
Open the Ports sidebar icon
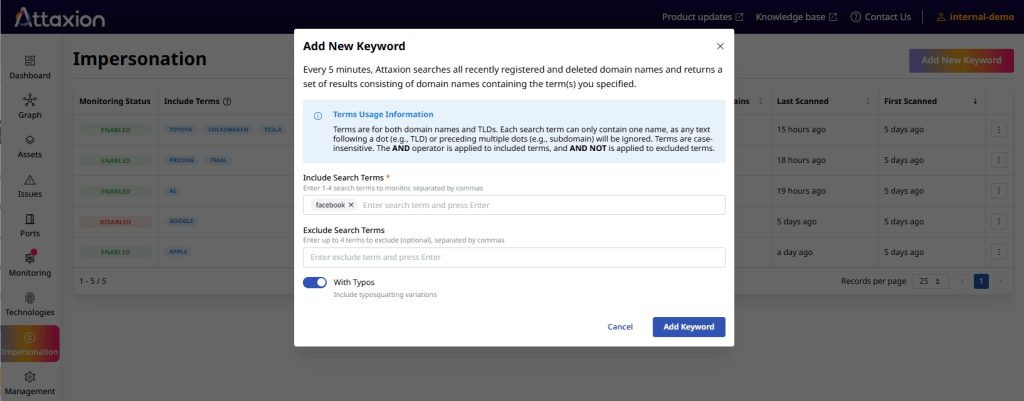29,219
